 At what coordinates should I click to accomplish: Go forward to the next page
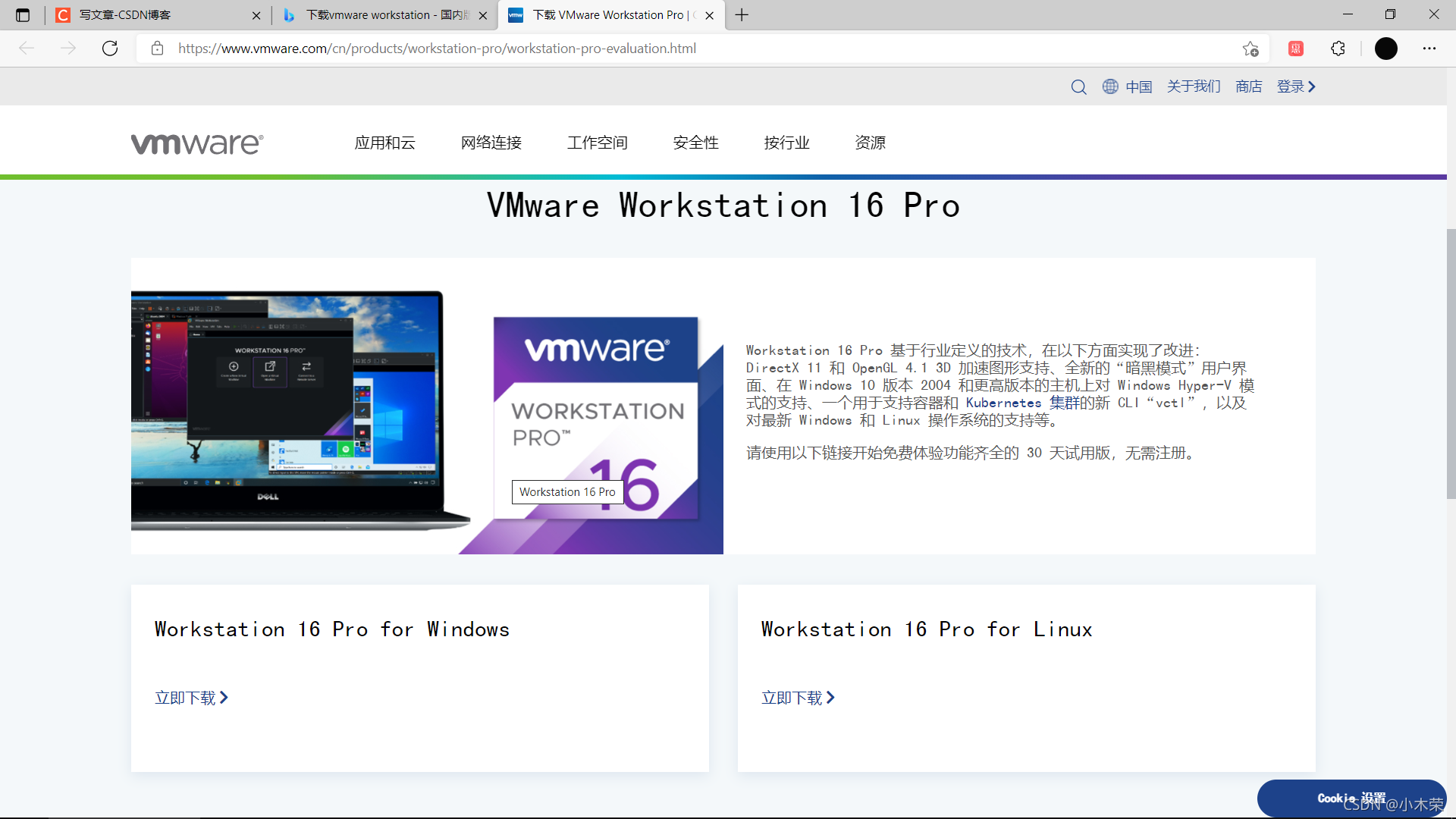[x=68, y=49]
